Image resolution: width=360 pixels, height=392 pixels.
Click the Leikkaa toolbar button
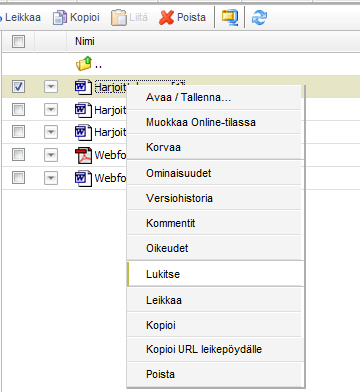point(20,17)
